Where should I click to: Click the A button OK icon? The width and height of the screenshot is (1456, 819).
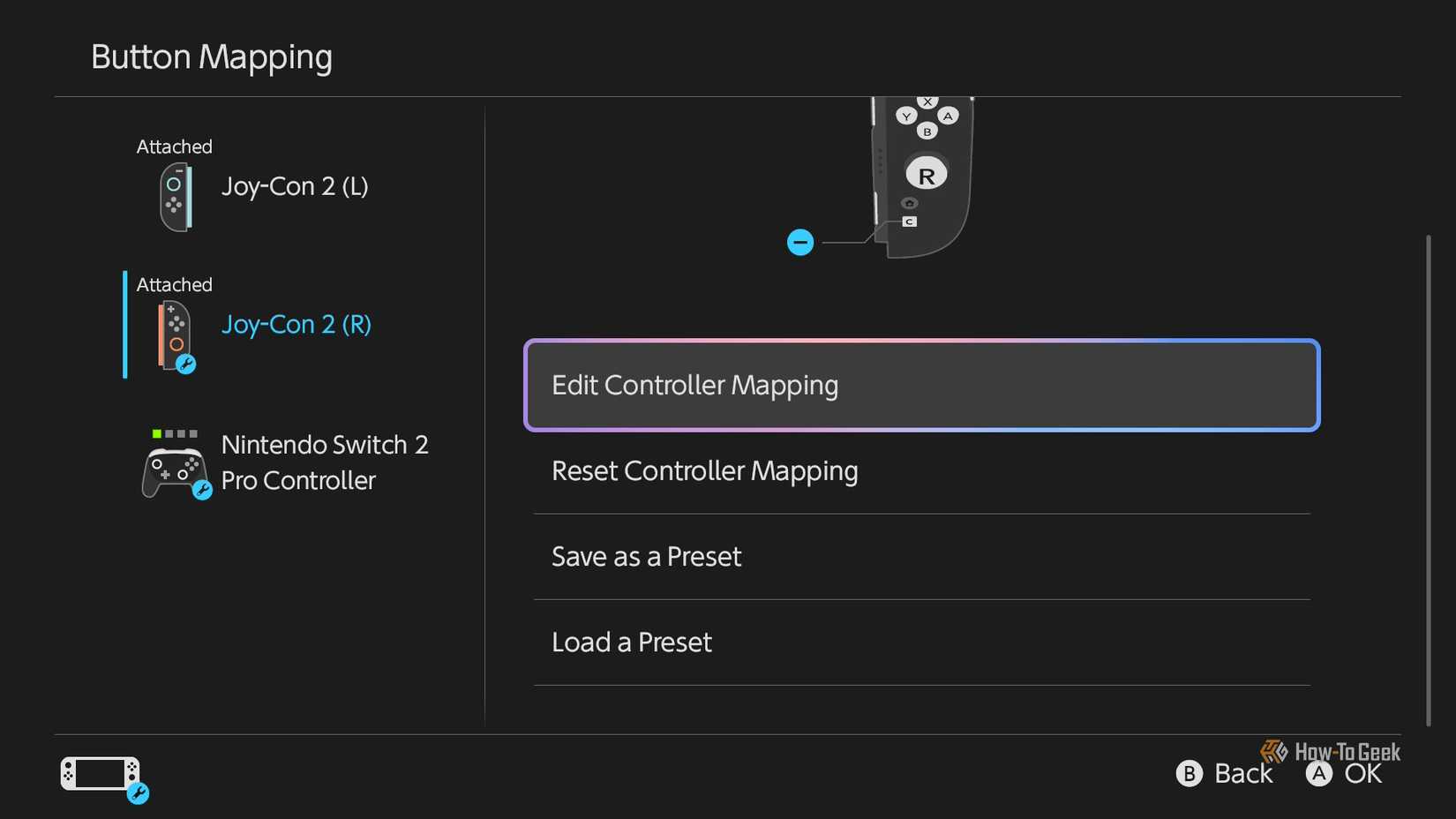click(x=1318, y=774)
